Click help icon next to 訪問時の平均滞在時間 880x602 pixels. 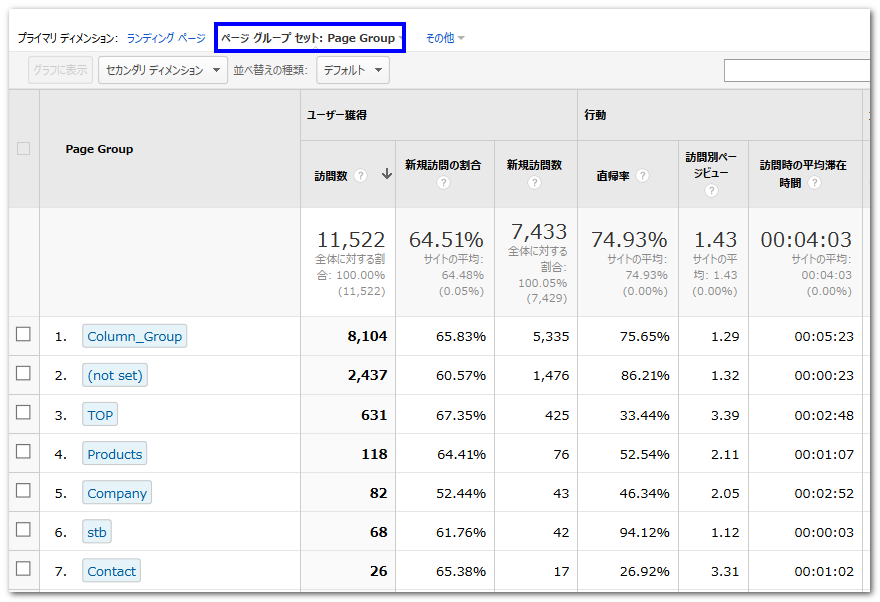click(815, 183)
